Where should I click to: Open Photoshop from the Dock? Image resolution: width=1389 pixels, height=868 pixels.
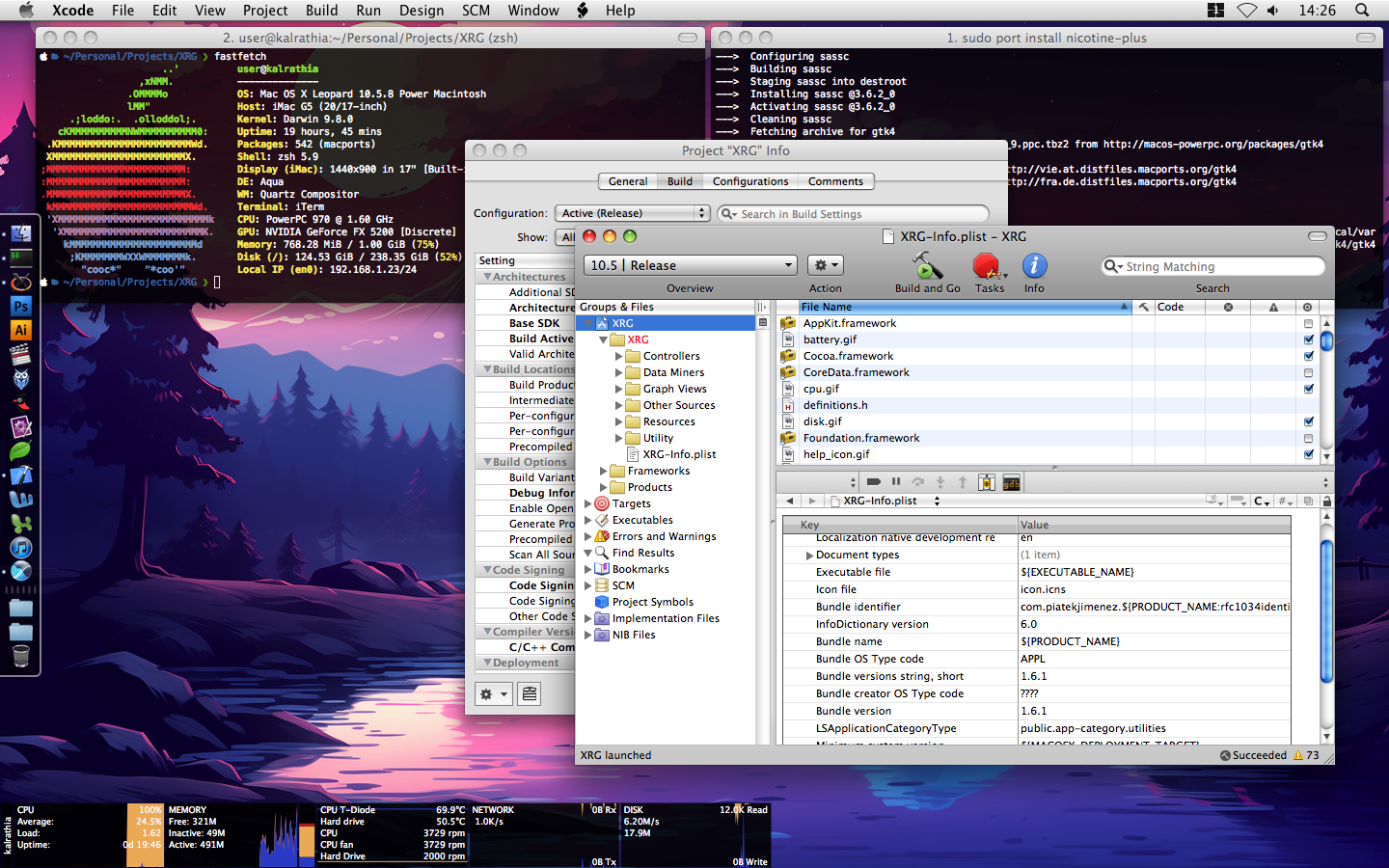tap(20, 306)
